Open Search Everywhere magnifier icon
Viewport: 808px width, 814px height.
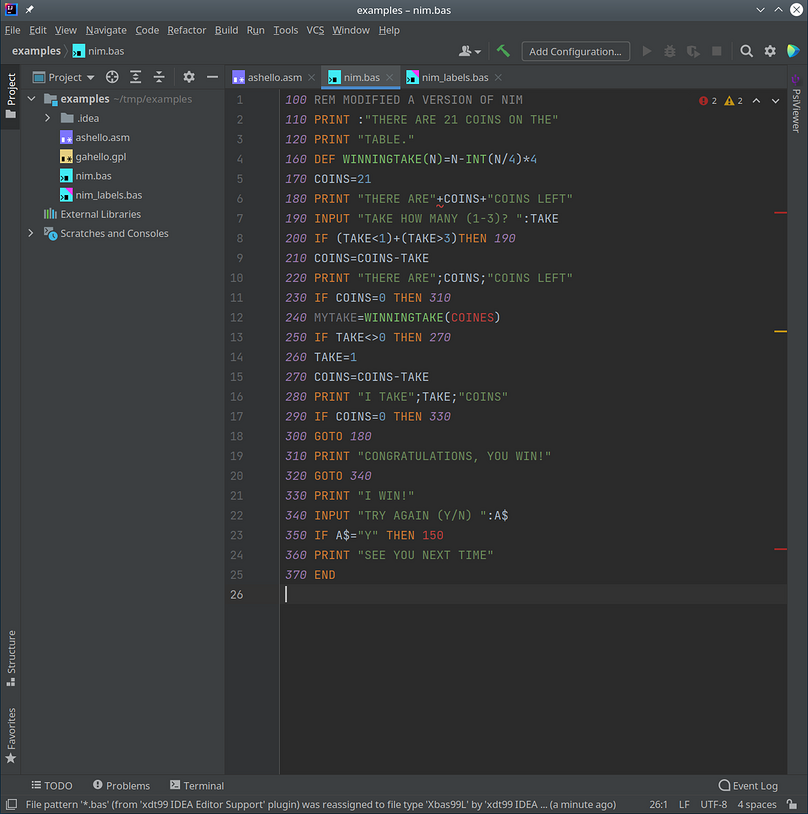tap(746, 50)
